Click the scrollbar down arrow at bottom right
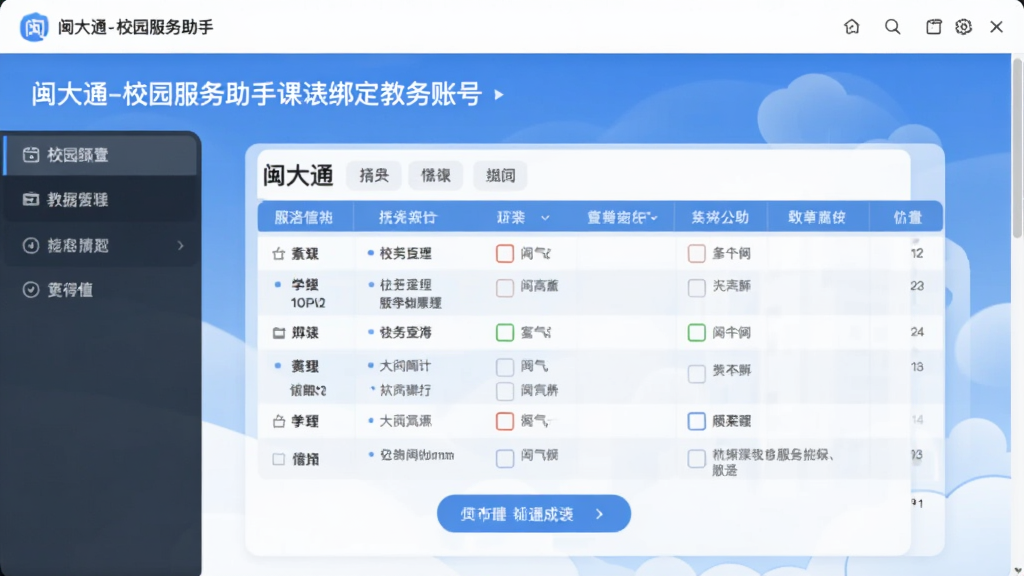Viewport: 1024px width, 576px height. click(1017, 570)
